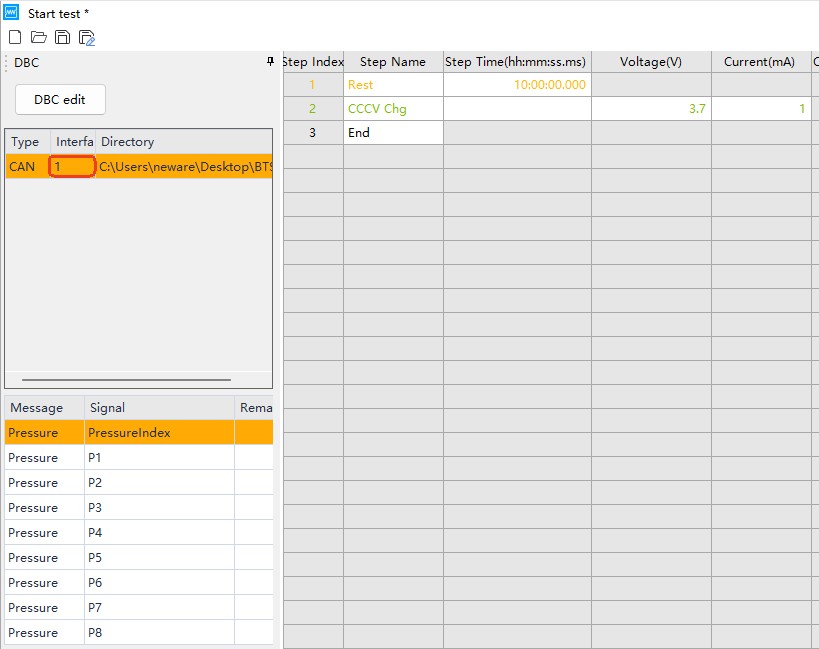The width and height of the screenshot is (819, 649).
Task: Open a file with the folder icon
Action: pos(39,38)
